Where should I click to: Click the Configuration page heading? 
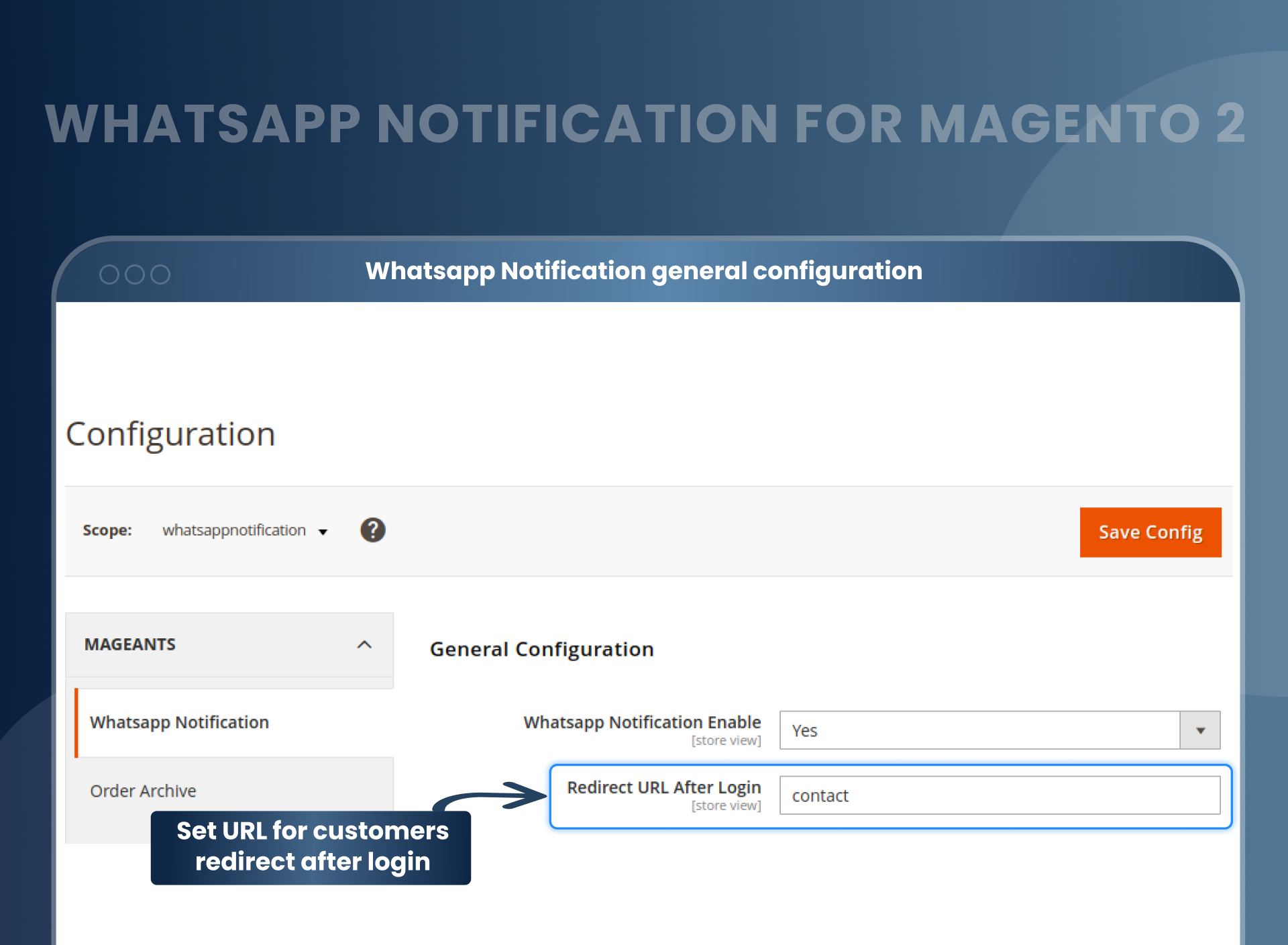(171, 434)
